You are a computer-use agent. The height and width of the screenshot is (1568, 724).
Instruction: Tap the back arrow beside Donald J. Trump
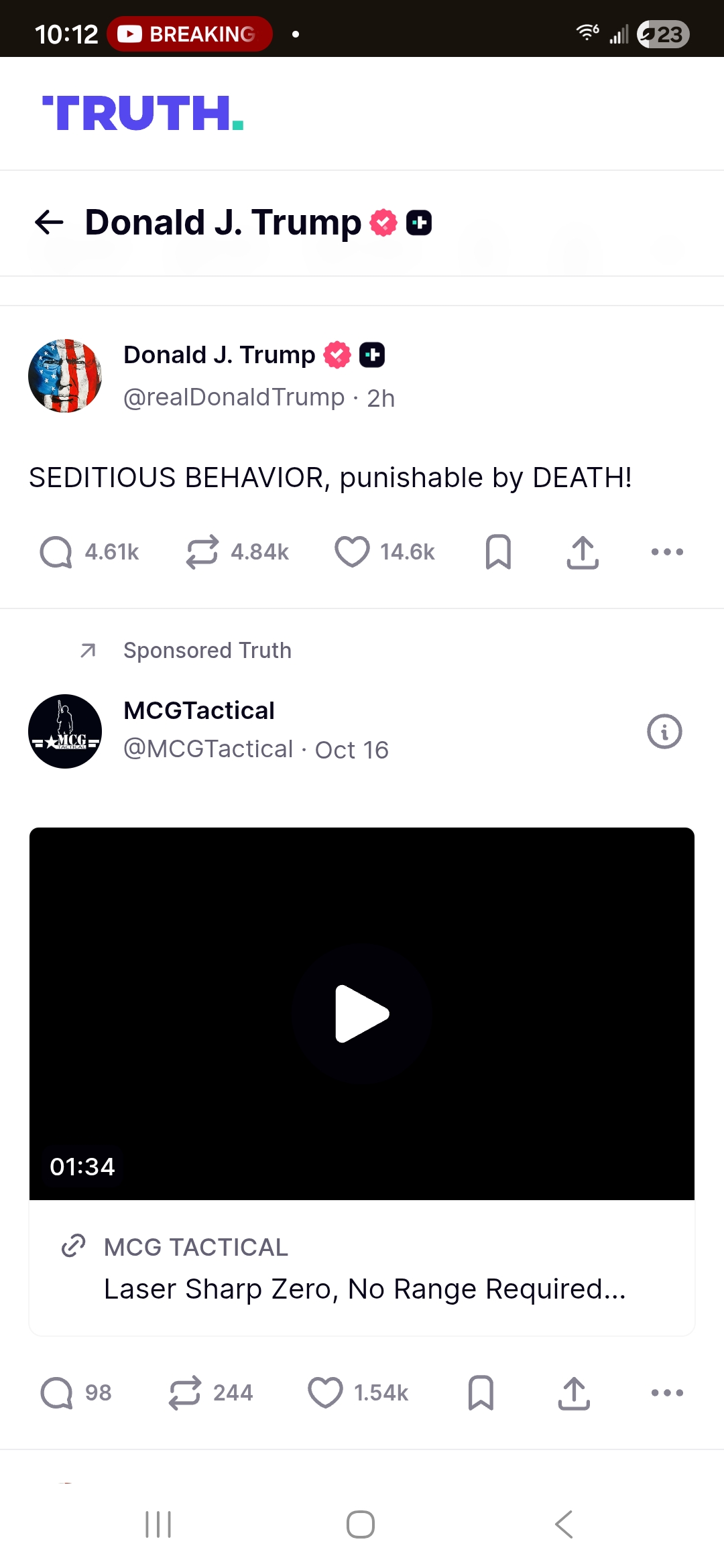(49, 222)
